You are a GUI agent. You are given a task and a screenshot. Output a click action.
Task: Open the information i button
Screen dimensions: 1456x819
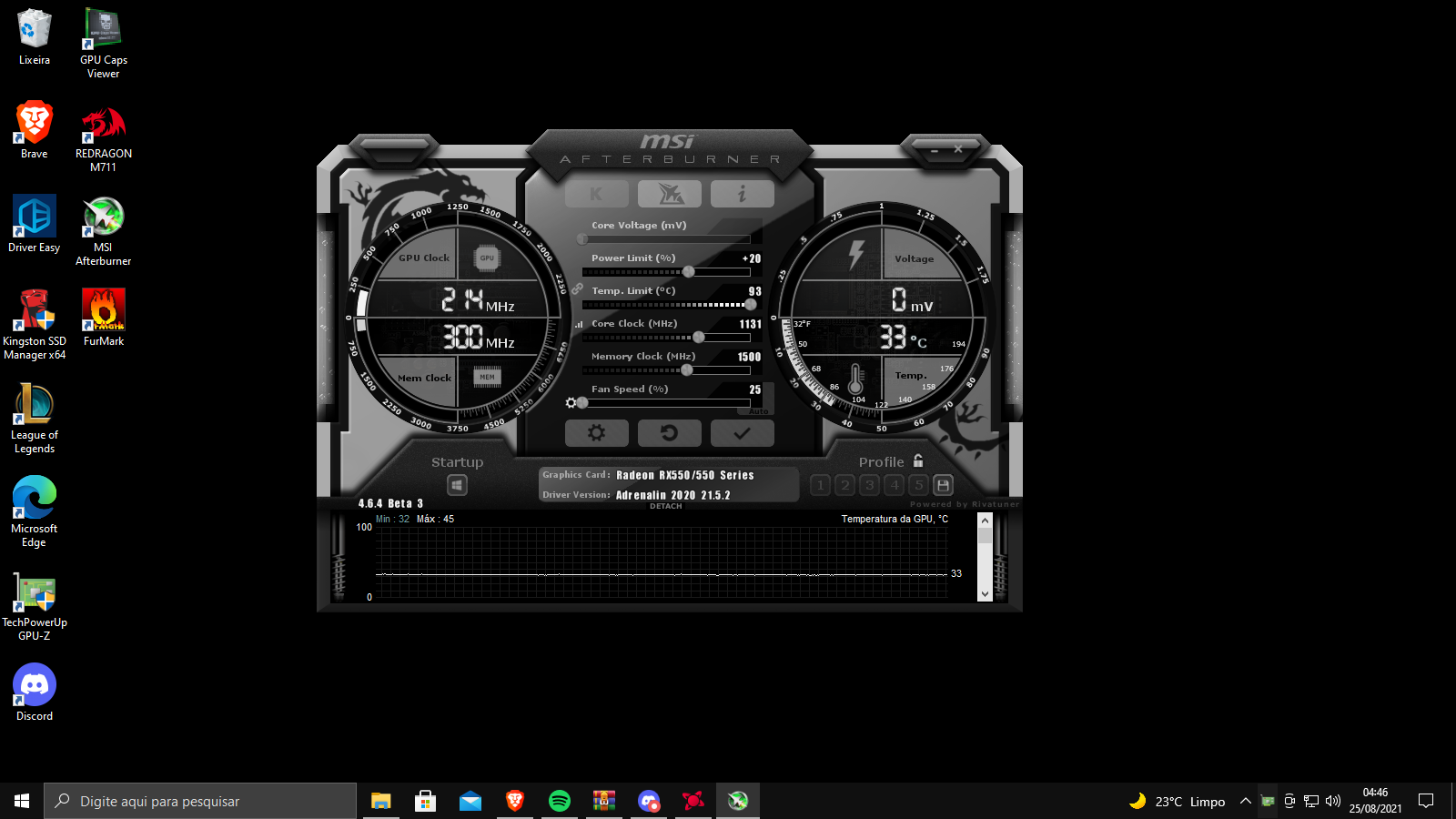click(743, 194)
